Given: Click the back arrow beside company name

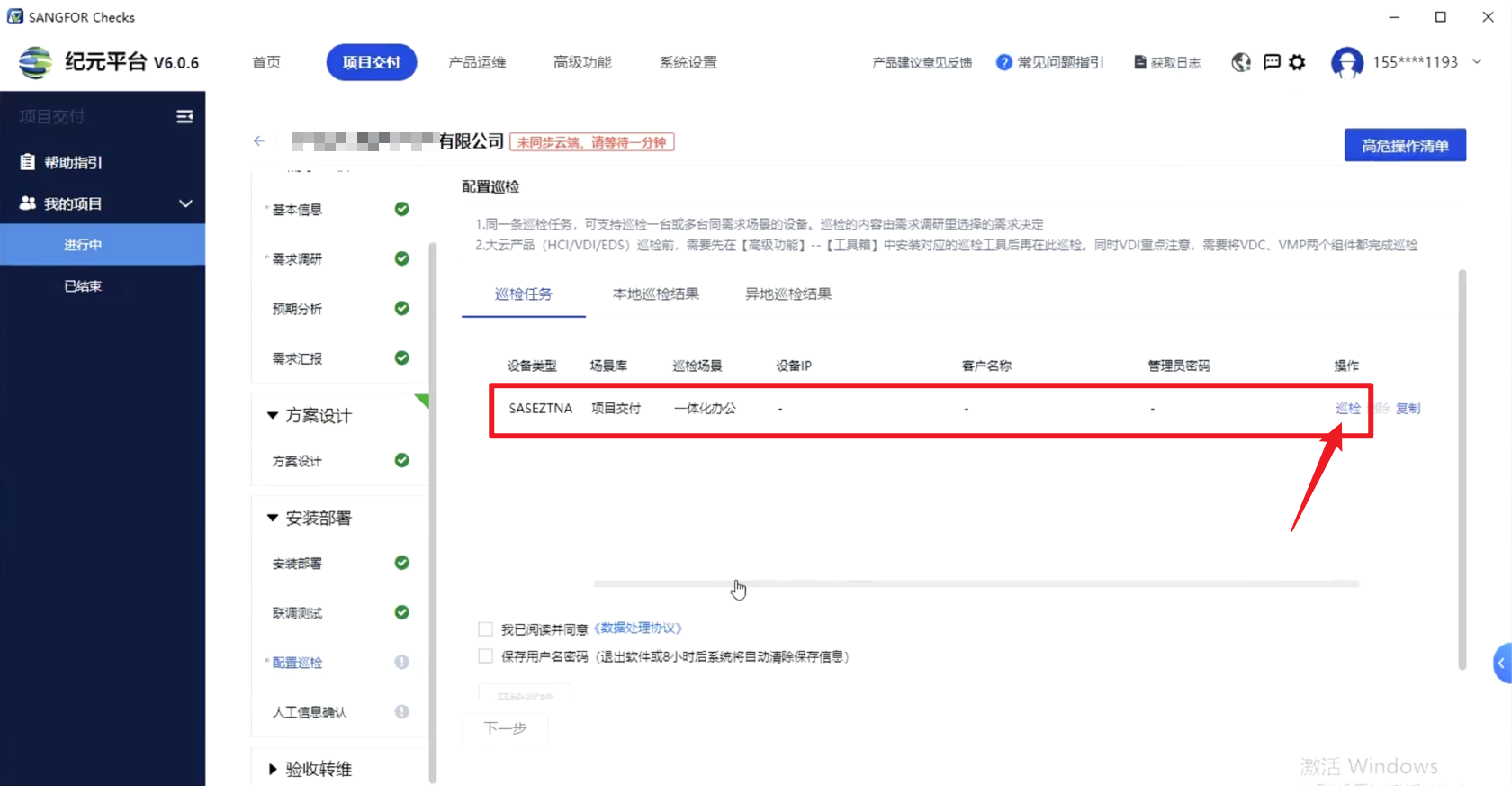Looking at the screenshot, I should pyautogui.click(x=259, y=141).
